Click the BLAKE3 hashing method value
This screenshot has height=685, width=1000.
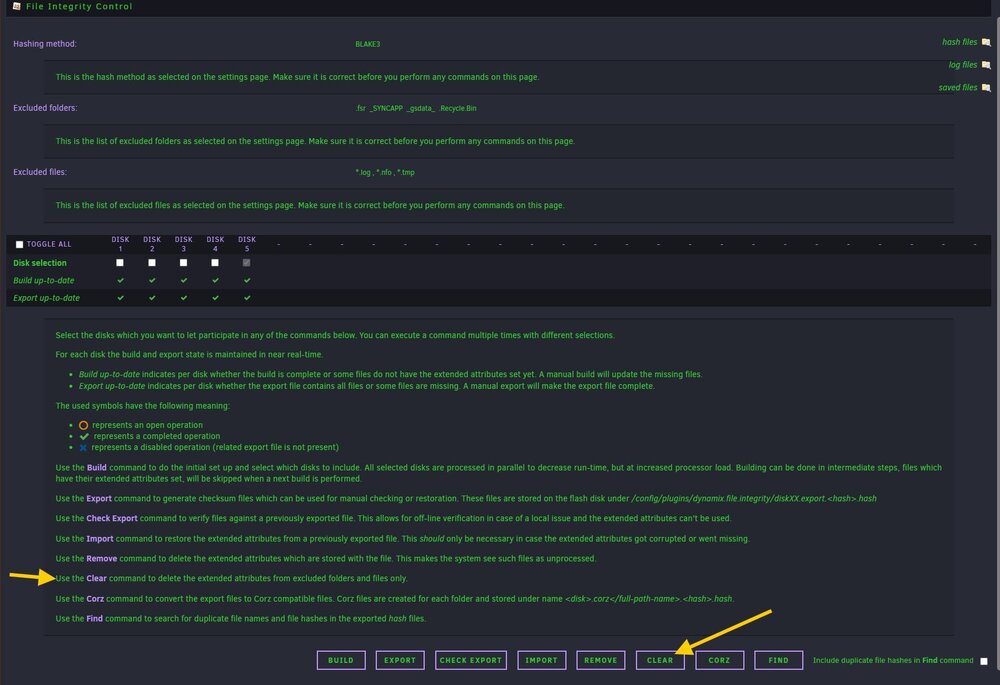coord(367,44)
